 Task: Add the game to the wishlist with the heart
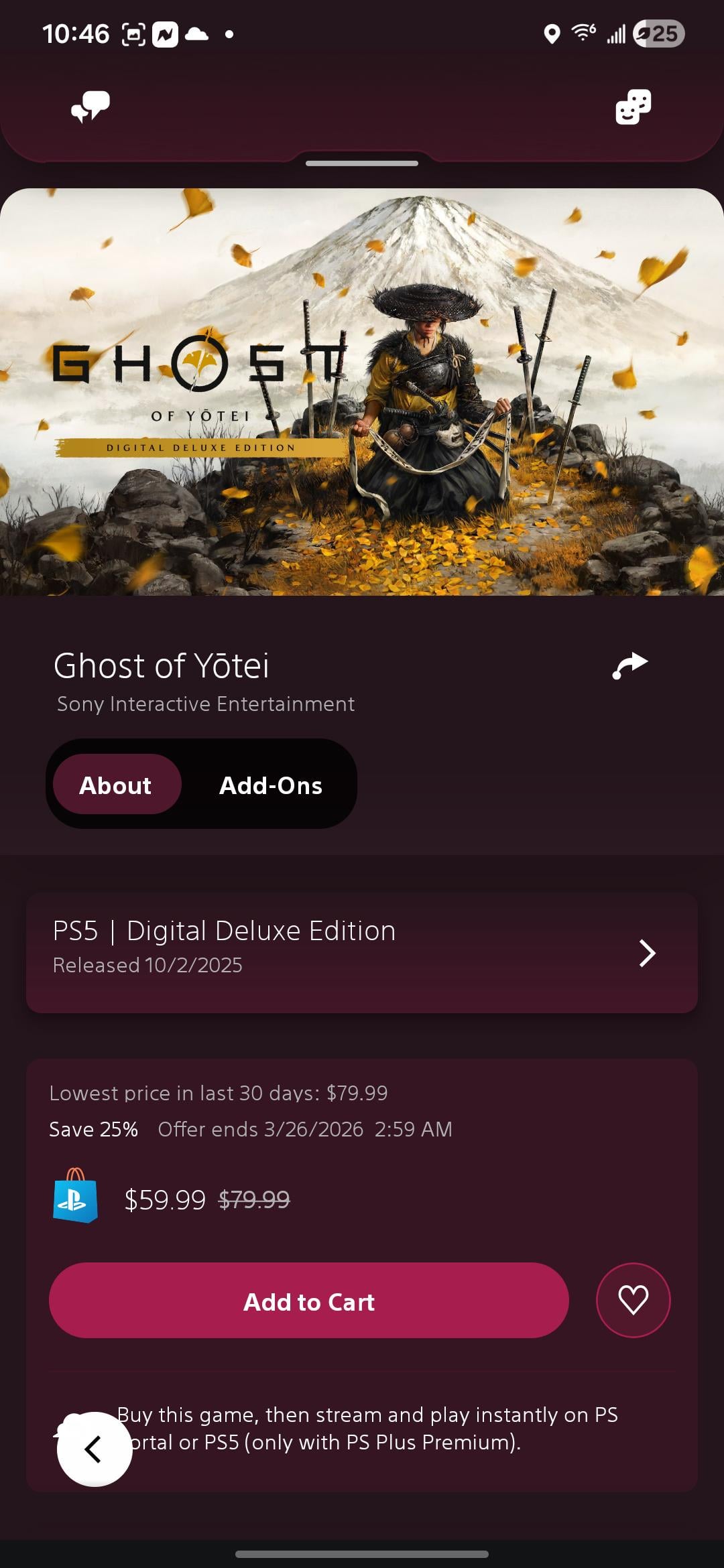pos(633,1300)
